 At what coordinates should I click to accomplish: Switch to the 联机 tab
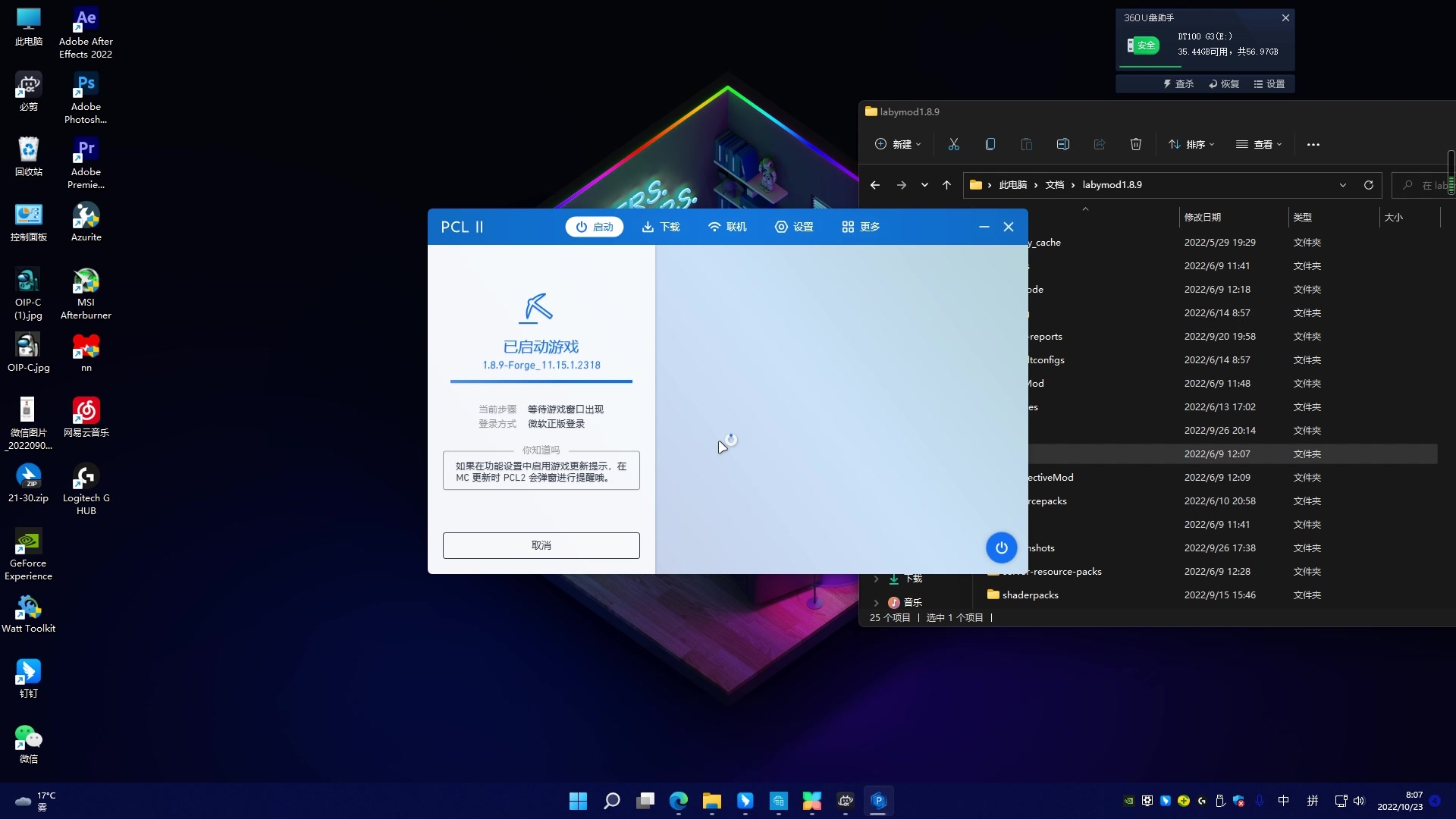click(727, 227)
